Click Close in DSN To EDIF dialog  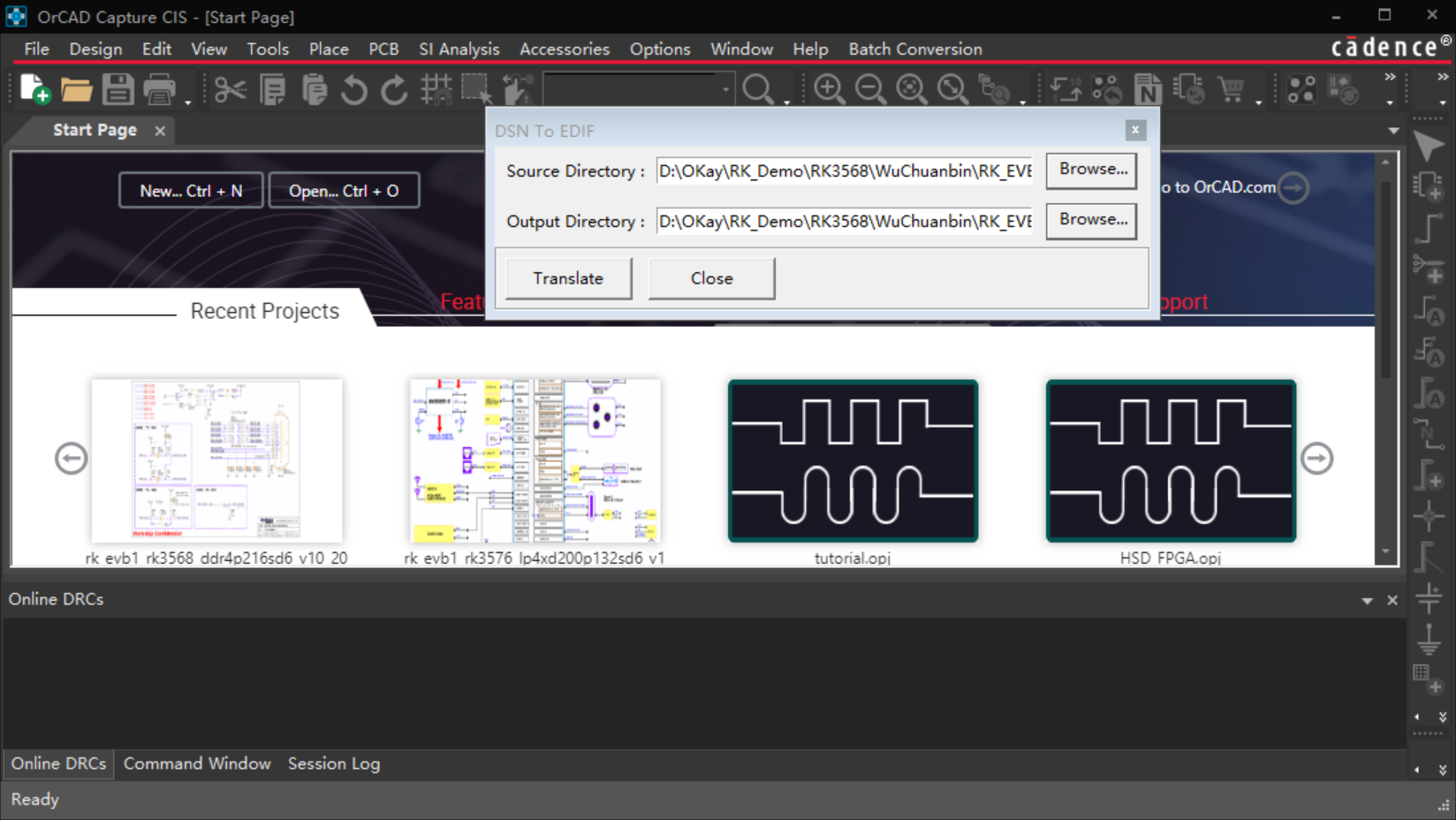click(x=711, y=278)
